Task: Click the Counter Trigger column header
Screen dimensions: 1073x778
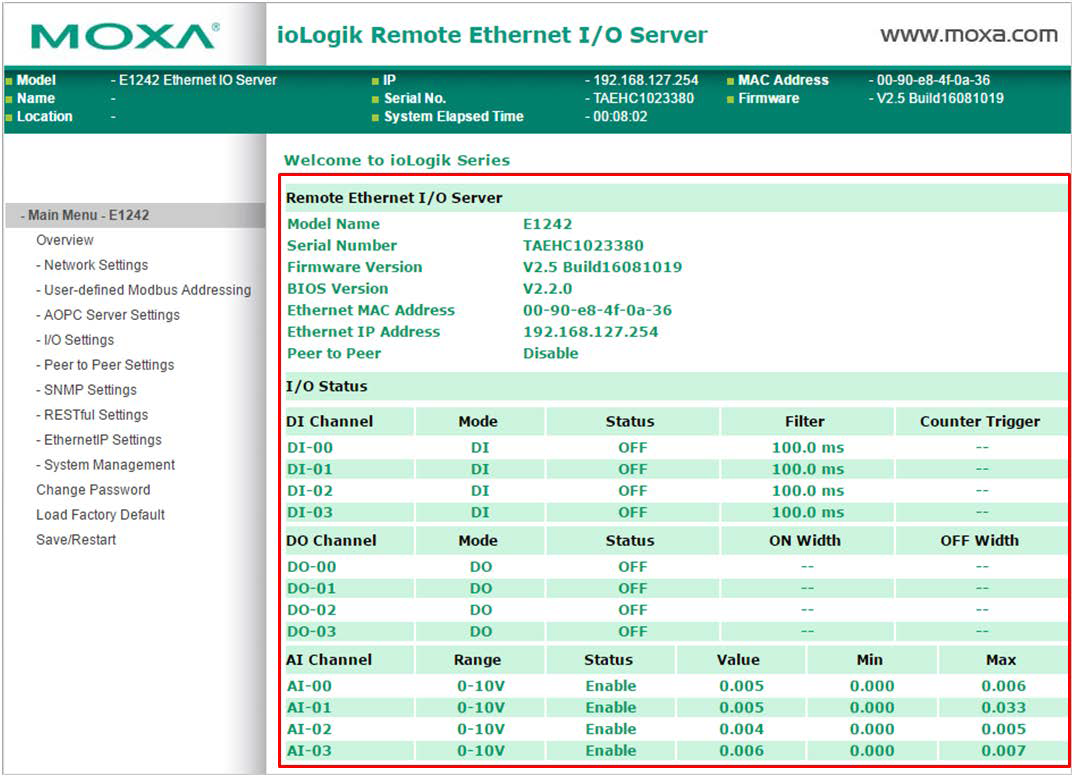Action: tap(980, 422)
